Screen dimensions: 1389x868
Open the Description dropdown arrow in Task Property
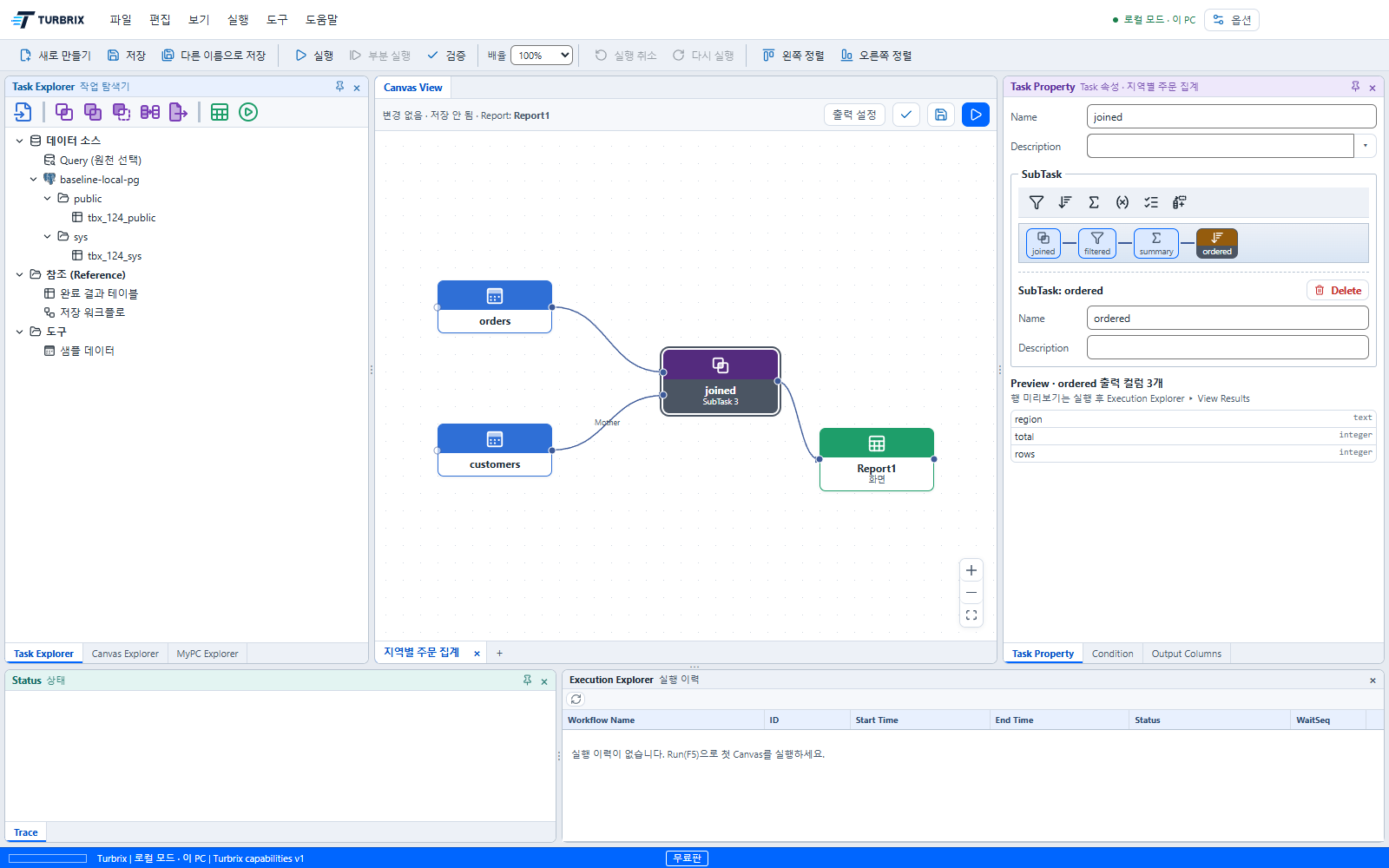tap(1366, 146)
